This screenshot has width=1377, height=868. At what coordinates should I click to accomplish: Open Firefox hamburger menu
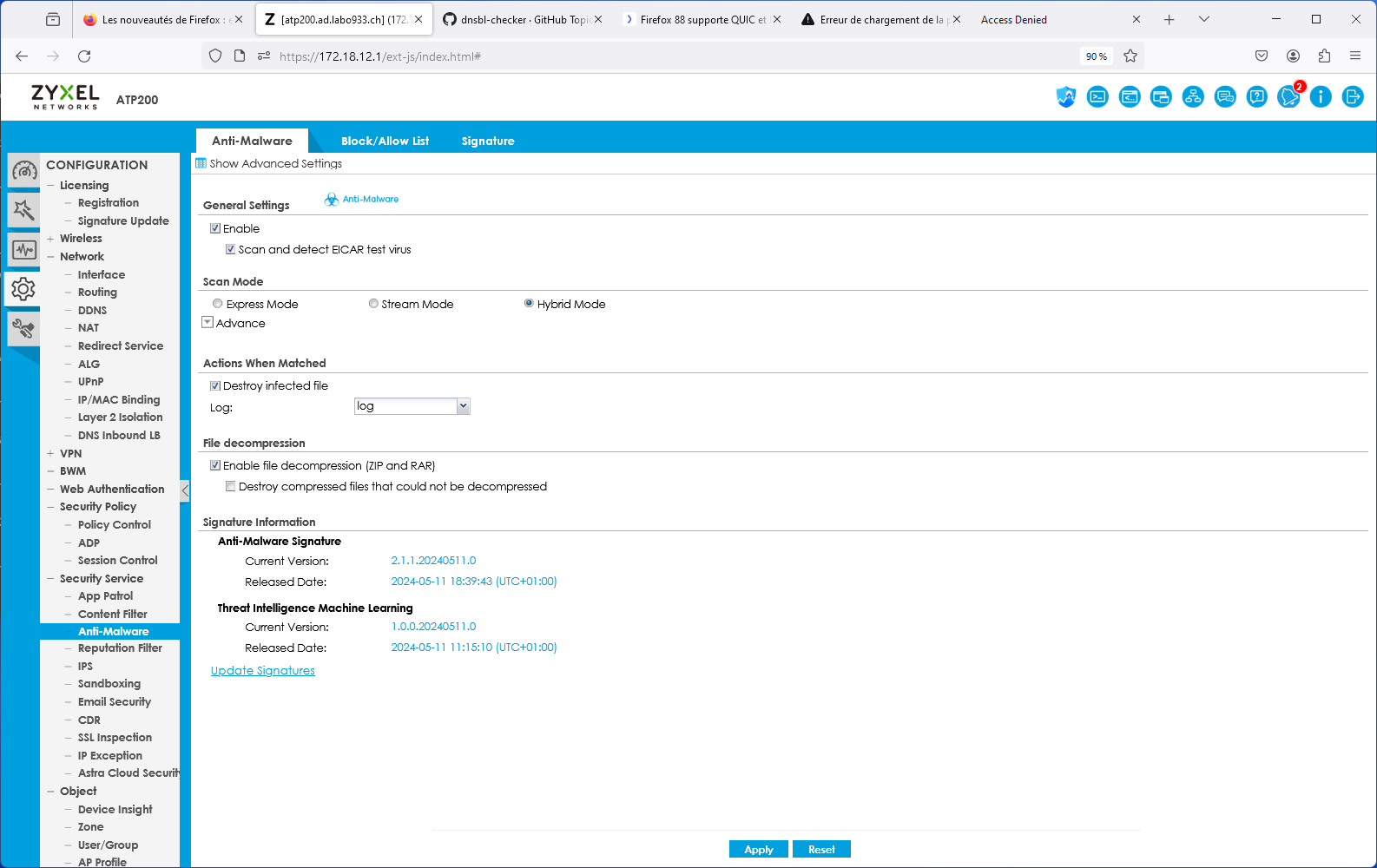(x=1355, y=56)
